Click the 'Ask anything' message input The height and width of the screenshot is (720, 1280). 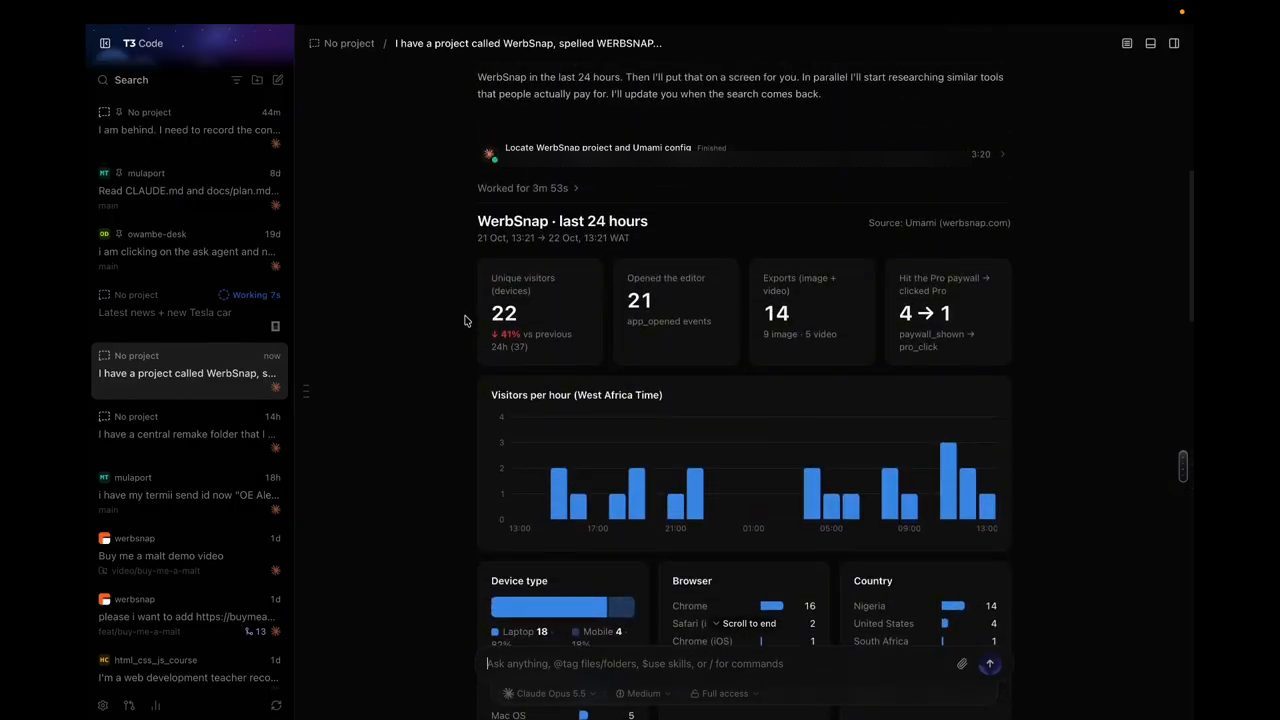click(715, 664)
